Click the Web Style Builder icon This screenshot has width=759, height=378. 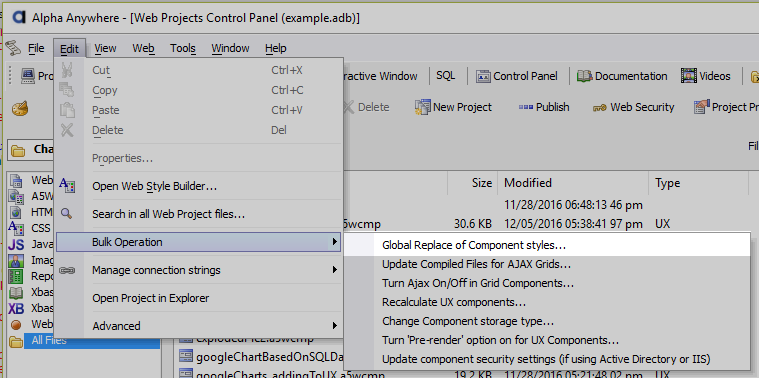point(67,185)
